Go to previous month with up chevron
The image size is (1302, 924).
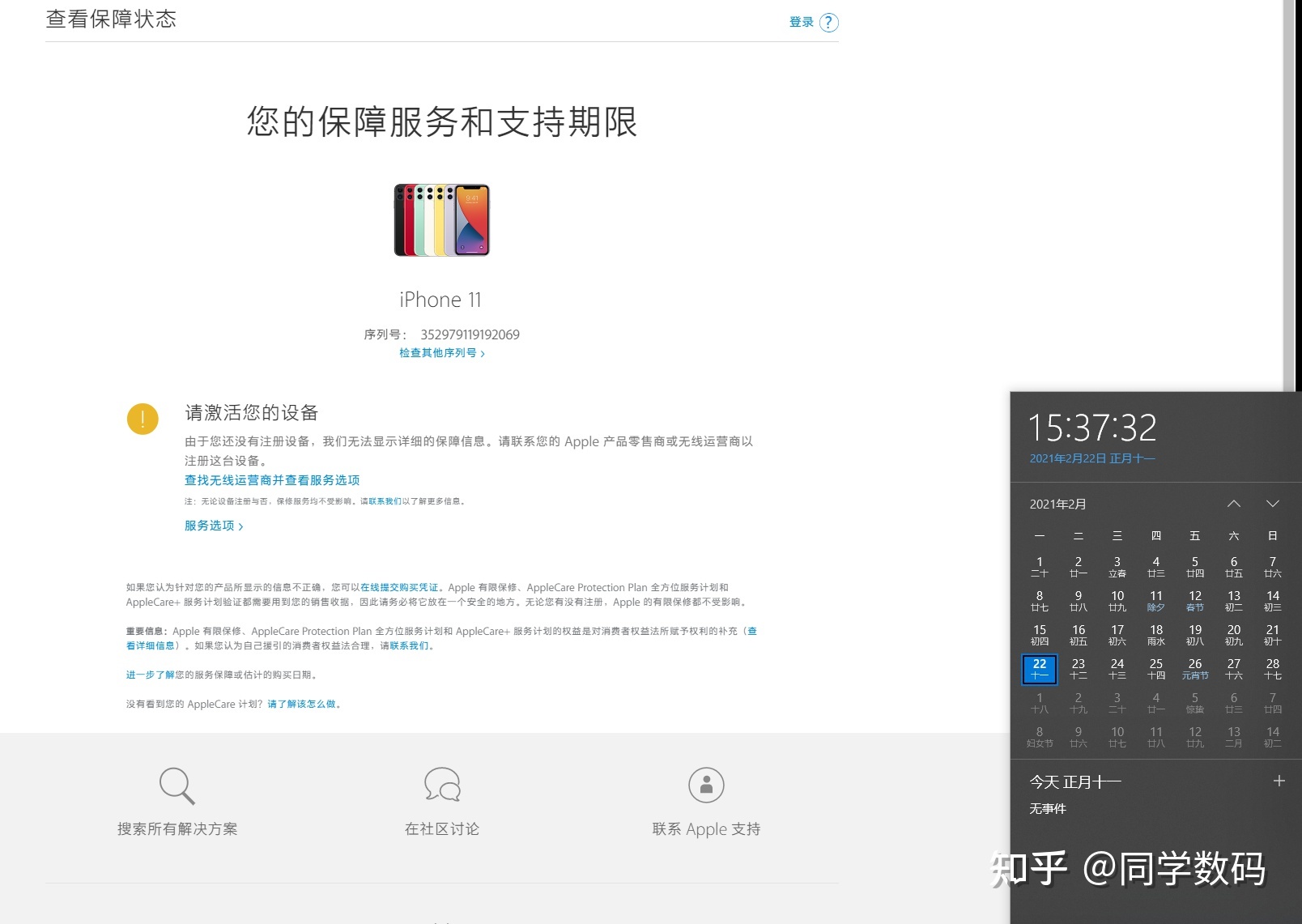pos(1234,504)
